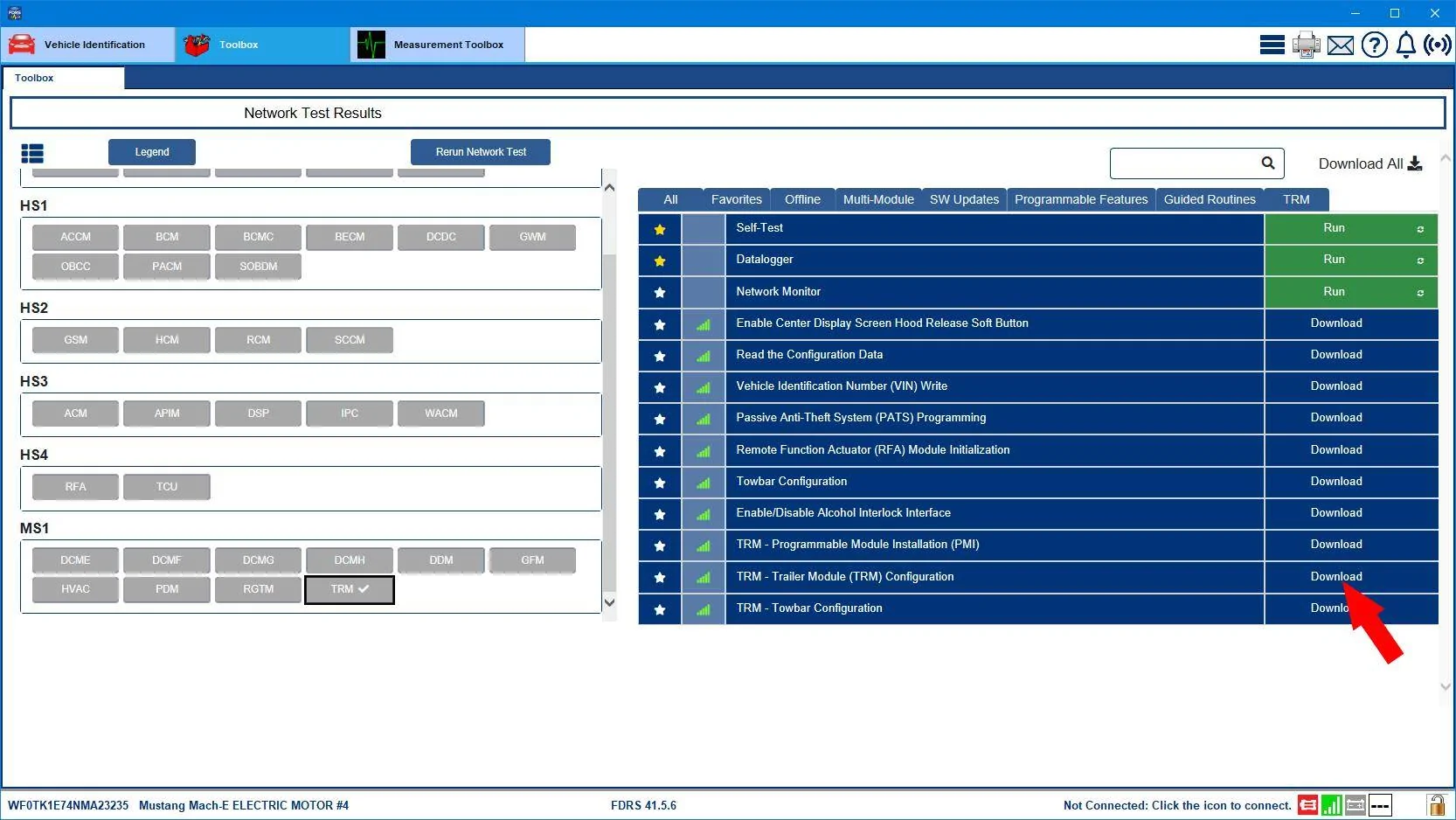Select the GWM module button
Viewport: 1456px width, 820px height.
click(x=532, y=237)
